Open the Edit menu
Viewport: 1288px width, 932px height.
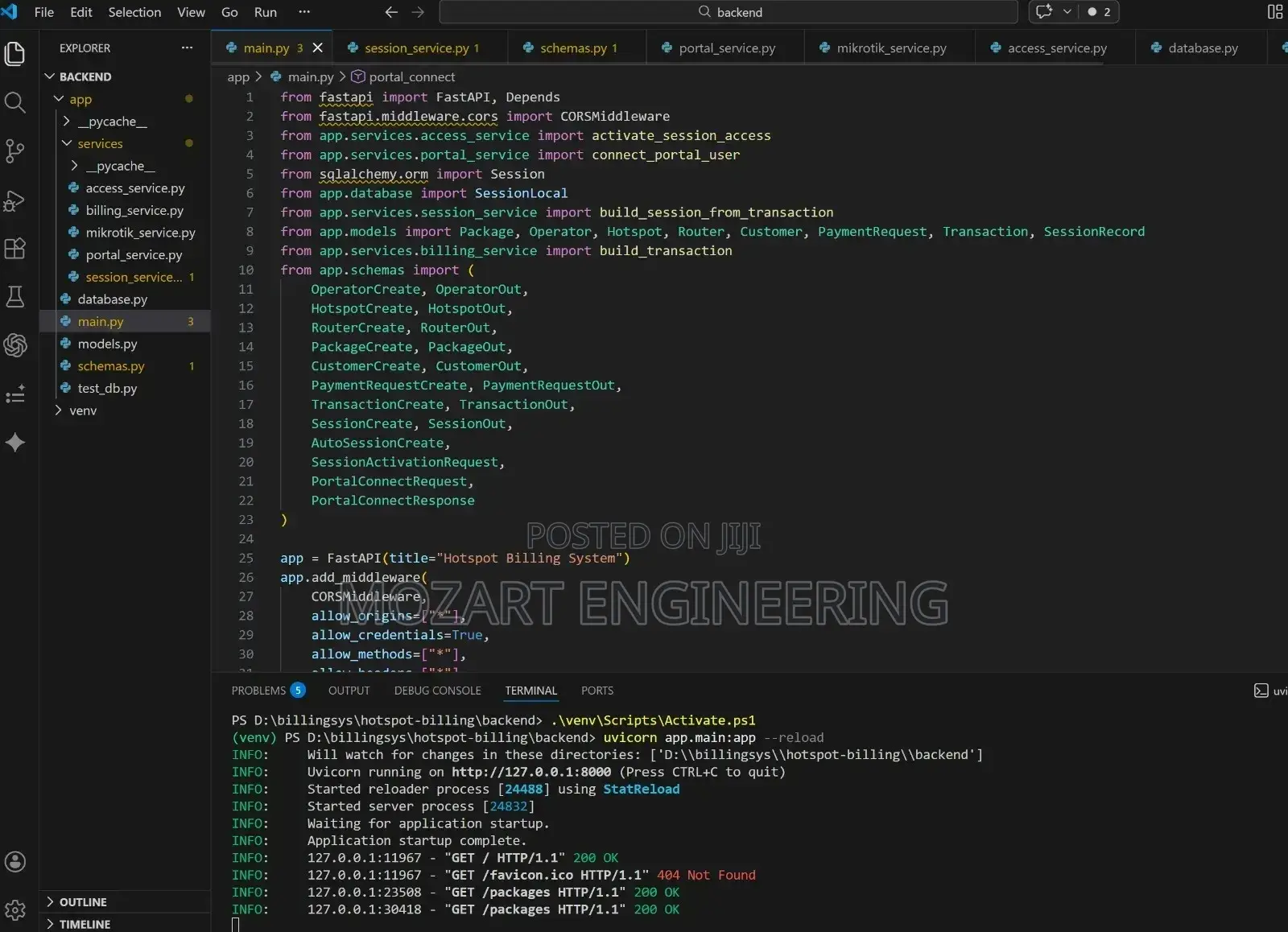pos(81,12)
